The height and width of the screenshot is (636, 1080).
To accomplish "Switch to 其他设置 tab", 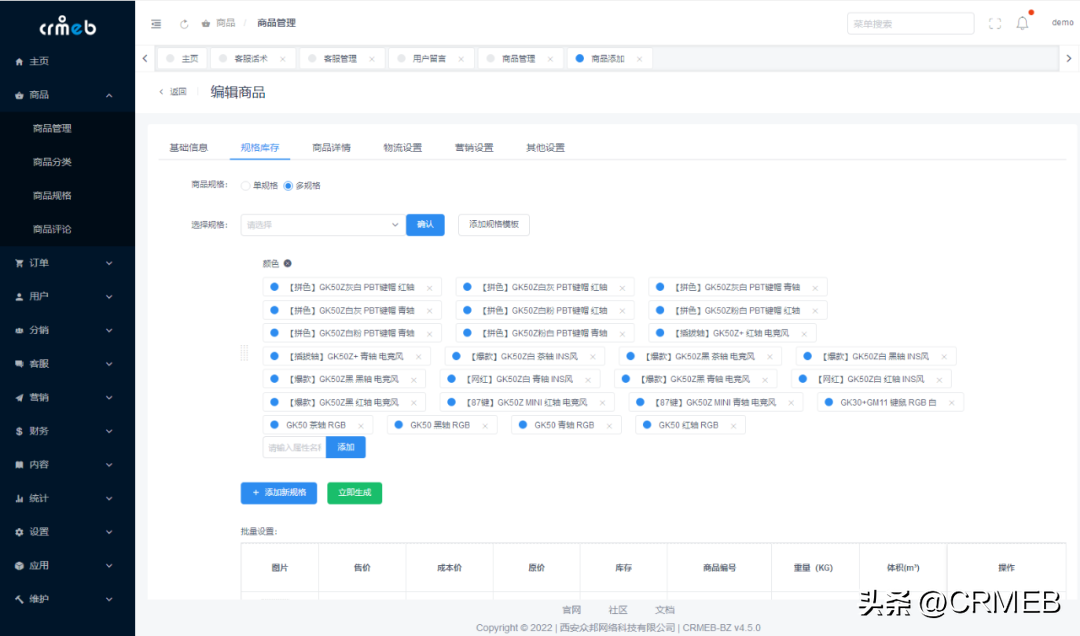I will 546,147.
